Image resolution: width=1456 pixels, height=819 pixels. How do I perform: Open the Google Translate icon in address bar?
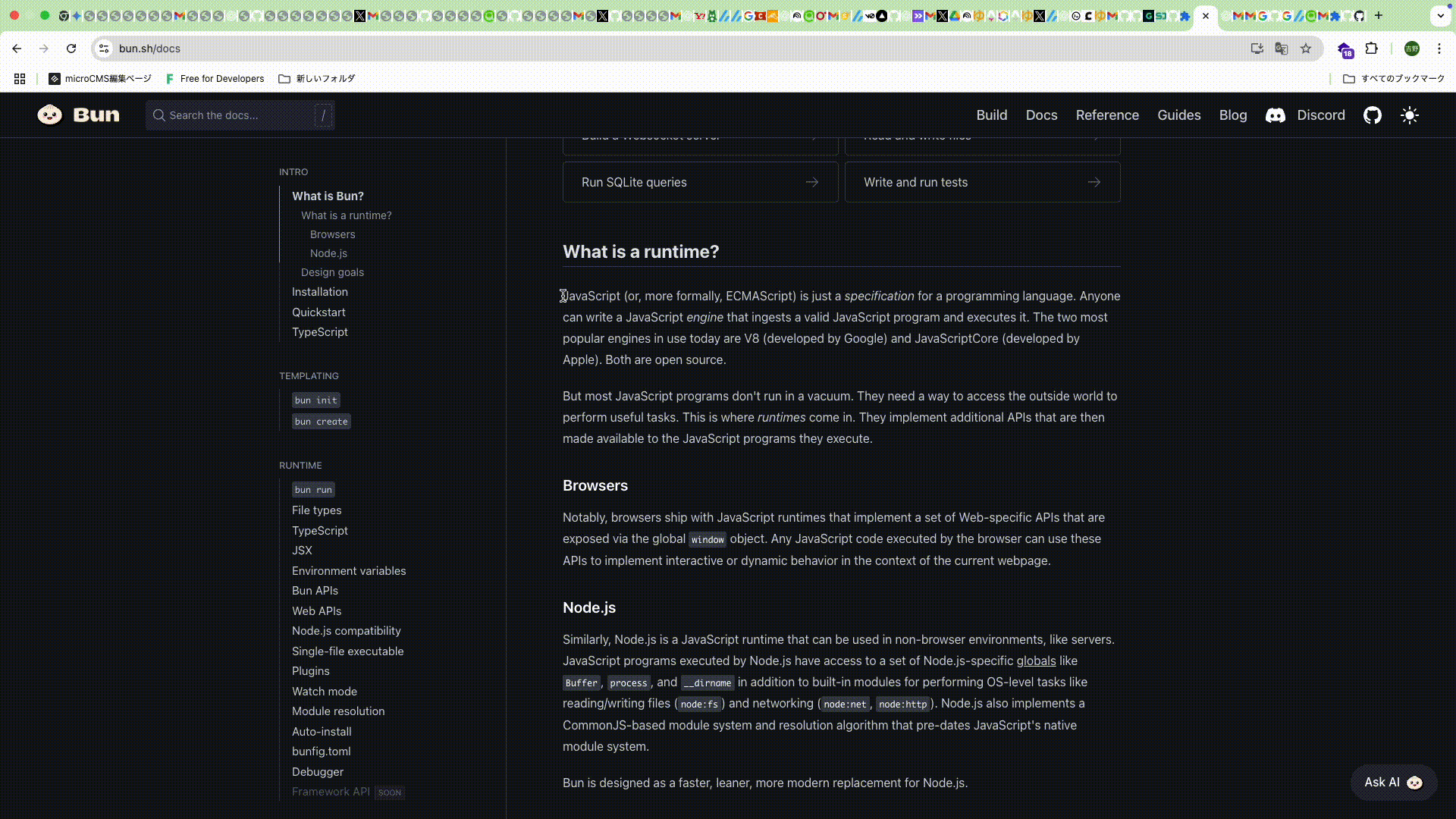1282,49
